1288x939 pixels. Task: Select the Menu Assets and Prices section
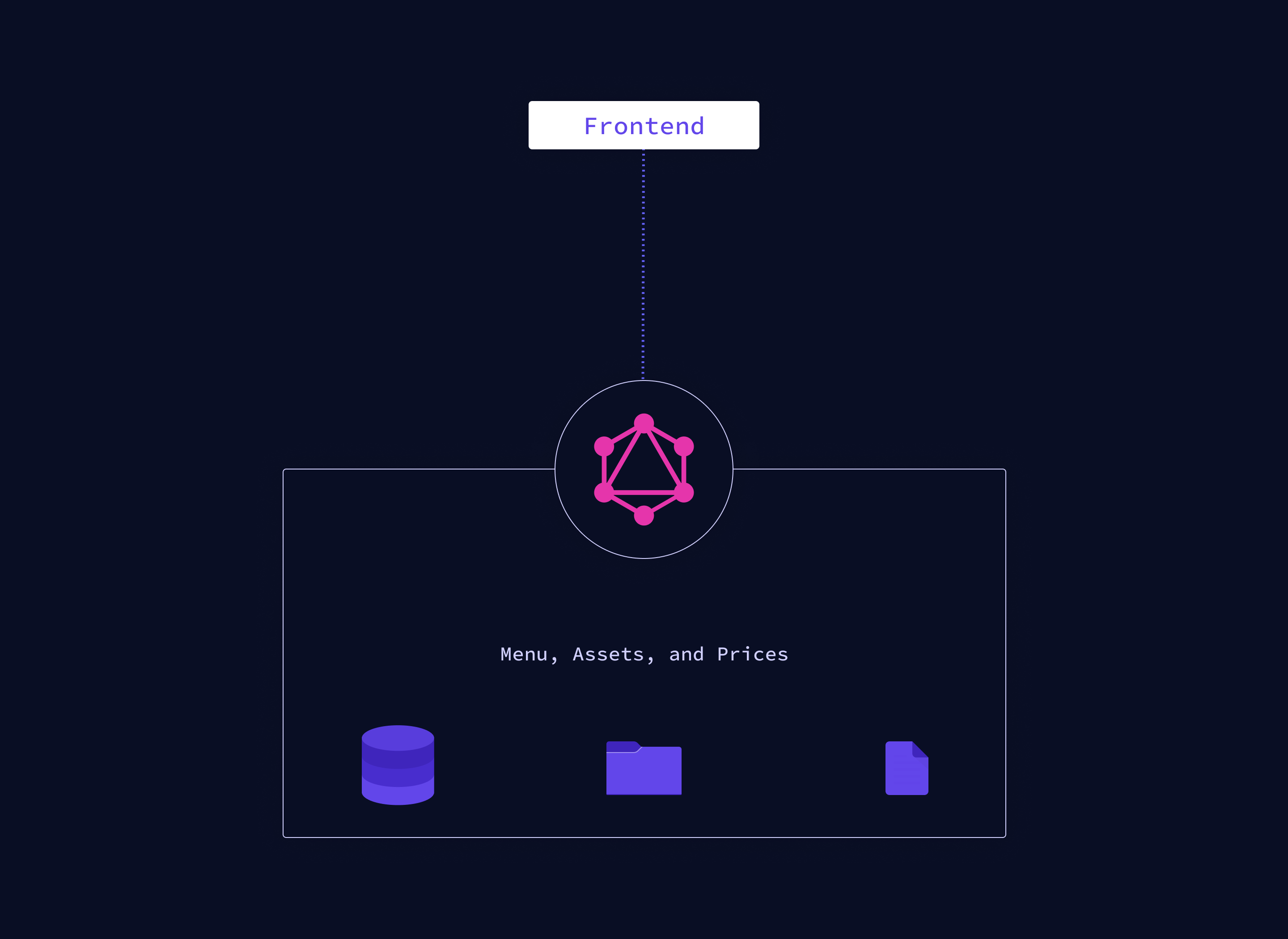coord(644,655)
